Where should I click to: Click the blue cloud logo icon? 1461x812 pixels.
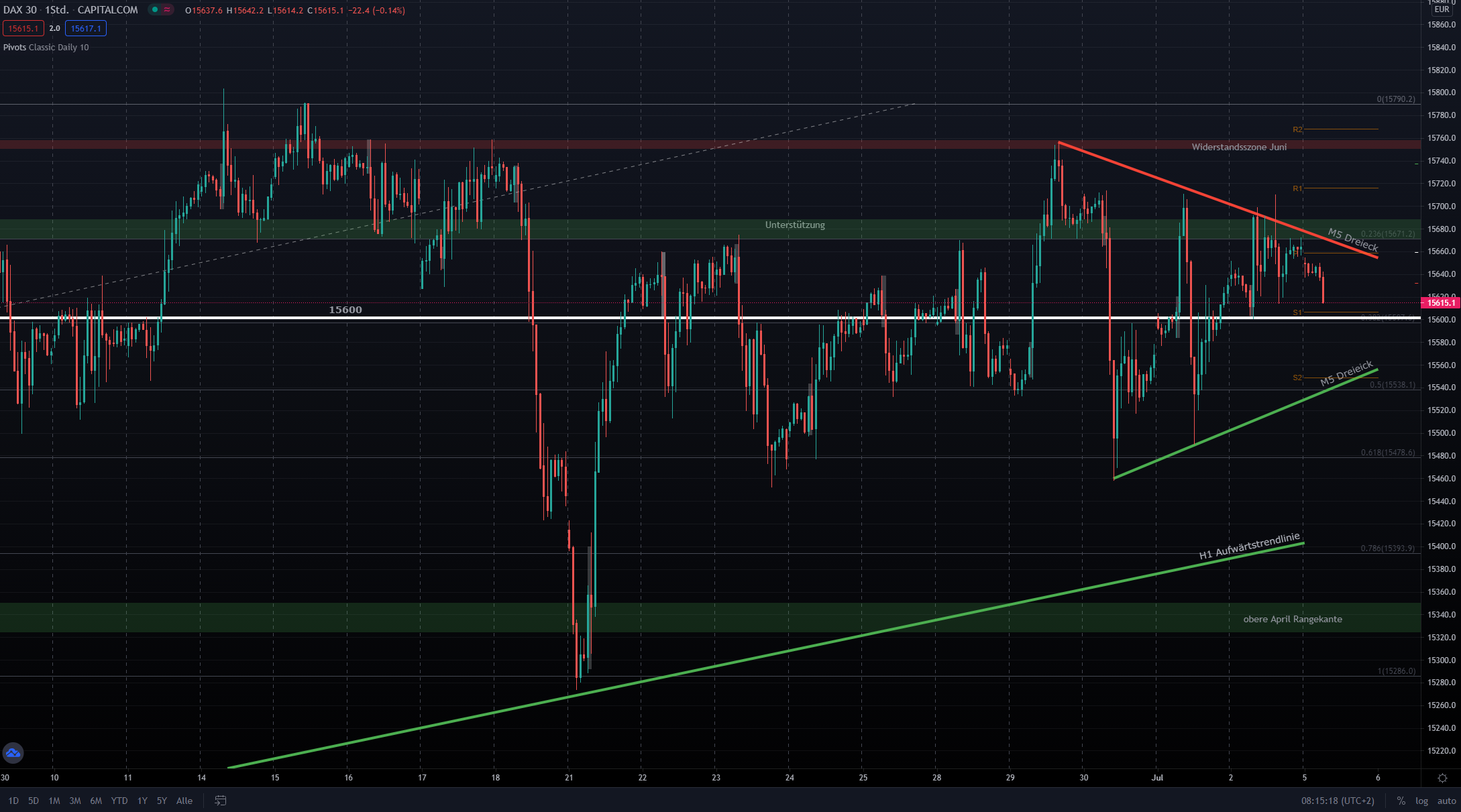tap(13, 753)
